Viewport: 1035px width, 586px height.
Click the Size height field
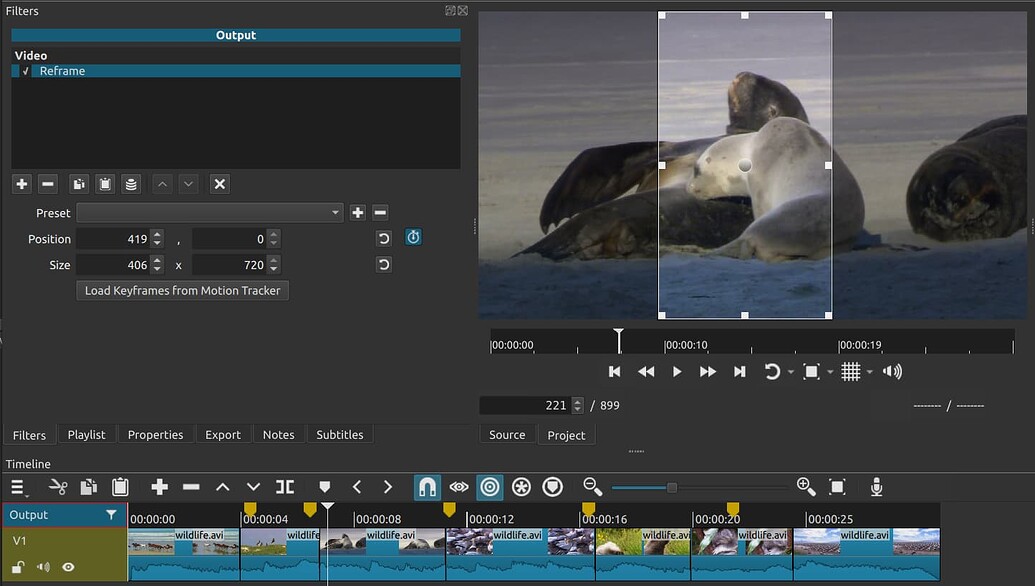pyautogui.click(x=230, y=265)
